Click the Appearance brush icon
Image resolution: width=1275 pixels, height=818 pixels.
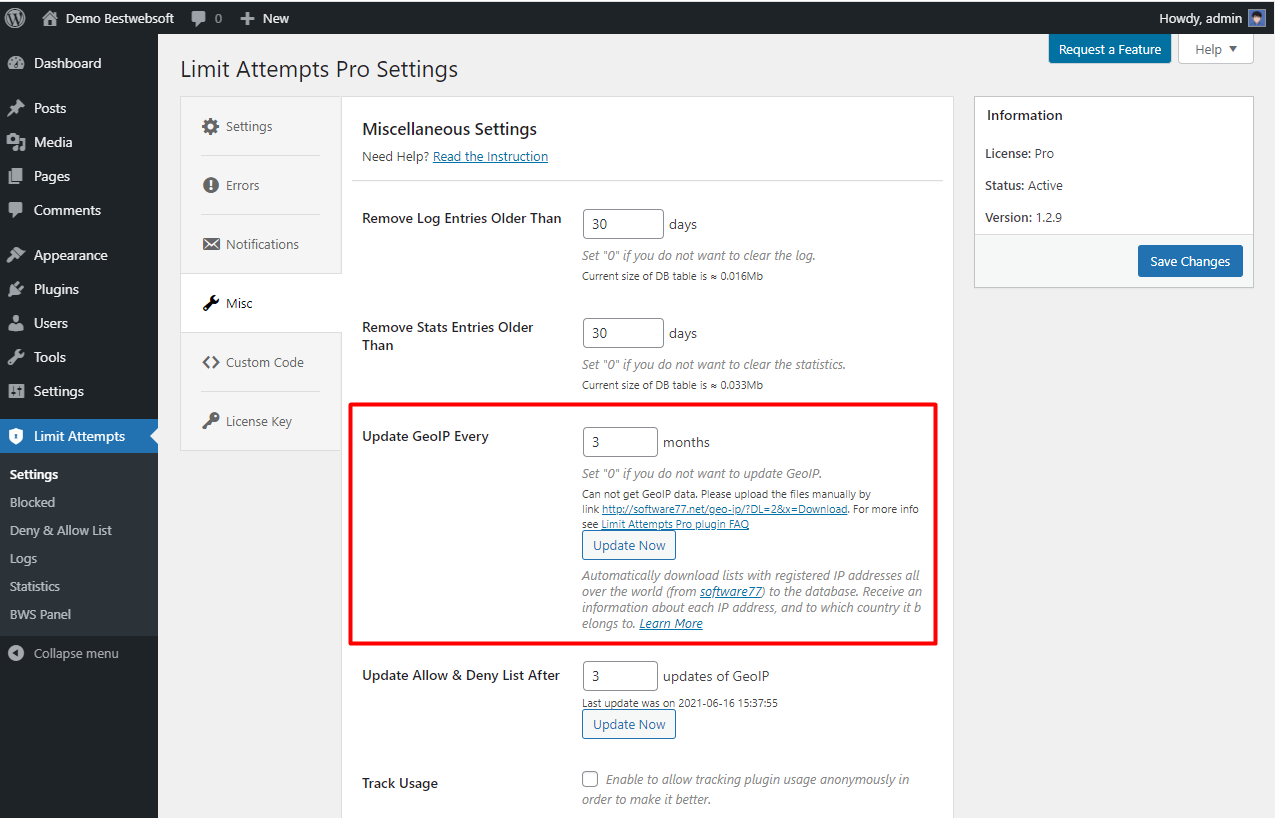(16, 255)
